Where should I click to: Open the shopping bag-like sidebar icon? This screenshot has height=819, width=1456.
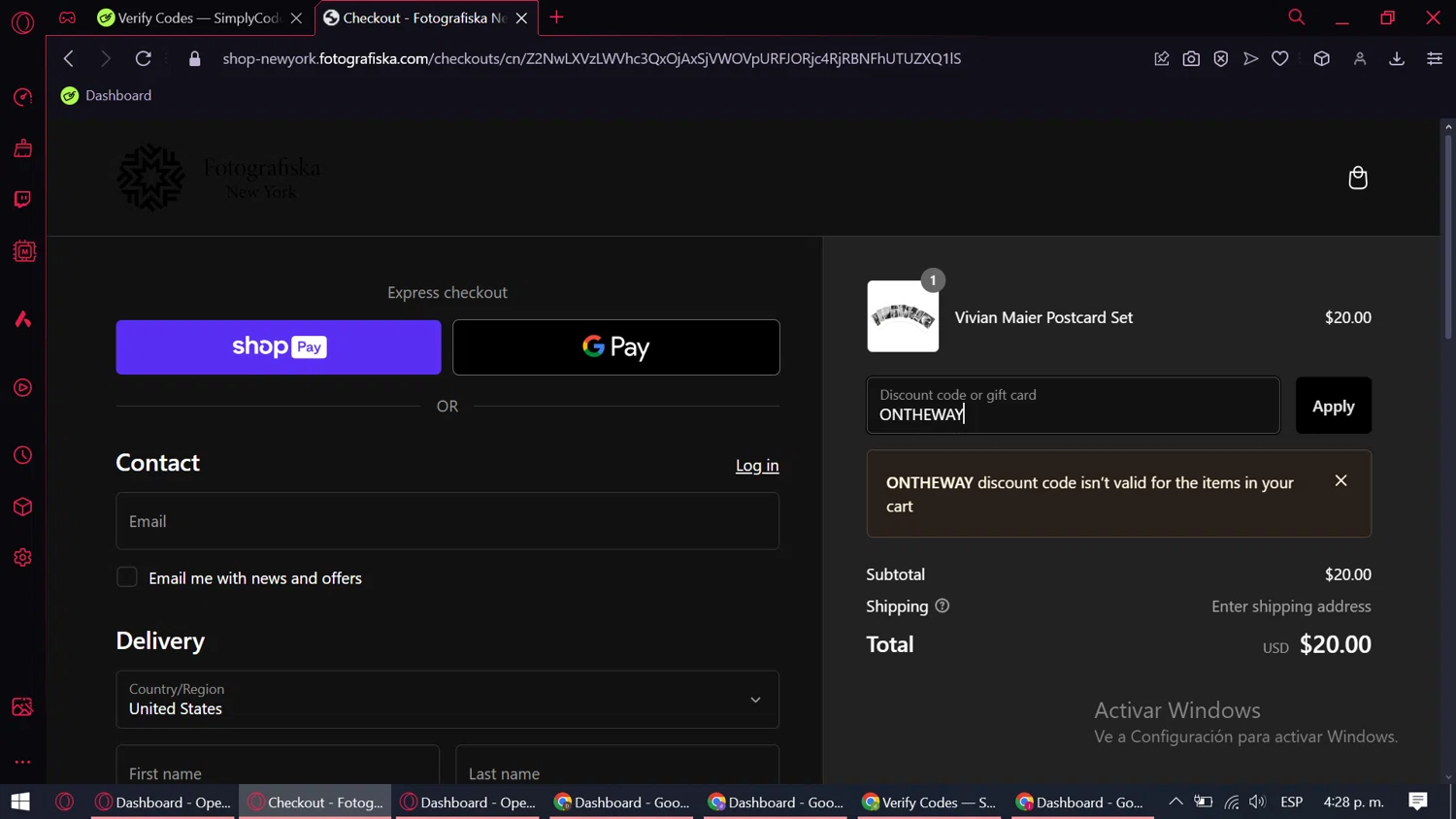[22, 148]
